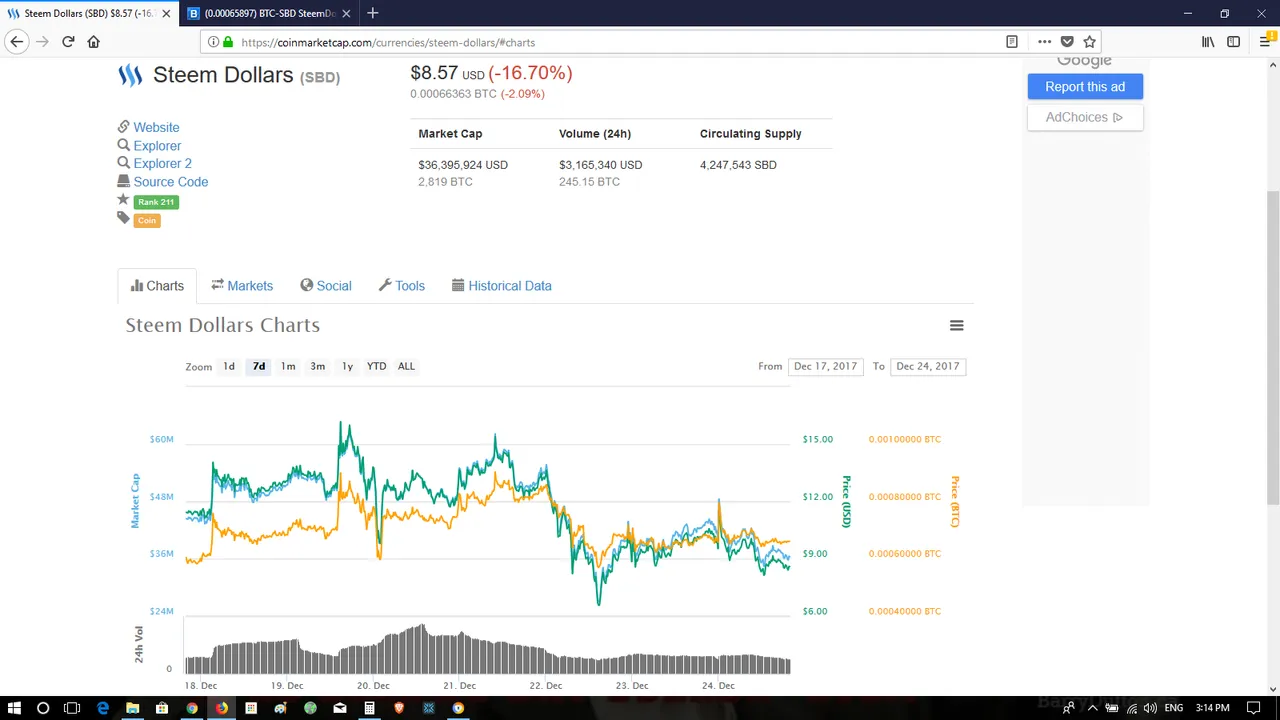Toggle the 24h Vol axis label

tap(139, 645)
